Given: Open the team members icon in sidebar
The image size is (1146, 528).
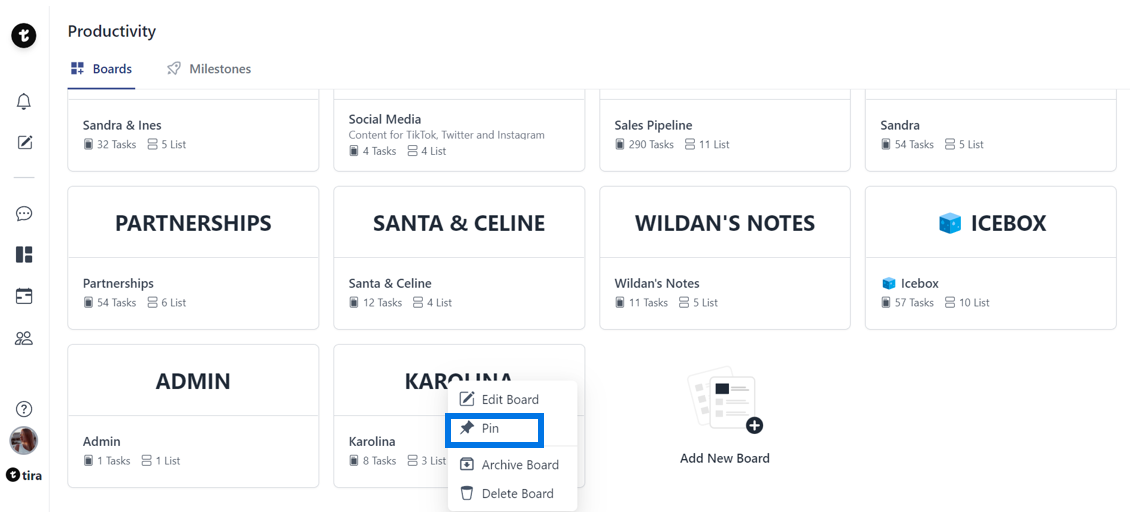Looking at the screenshot, I should coord(24,338).
